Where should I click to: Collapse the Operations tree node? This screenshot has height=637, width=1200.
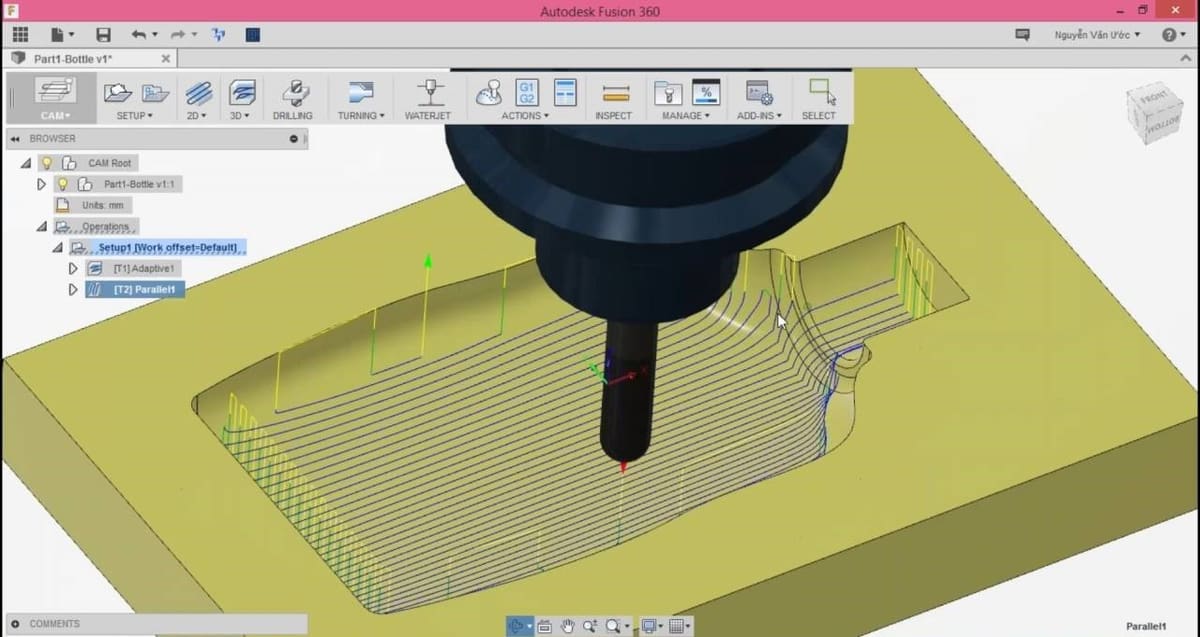coord(42,227)
